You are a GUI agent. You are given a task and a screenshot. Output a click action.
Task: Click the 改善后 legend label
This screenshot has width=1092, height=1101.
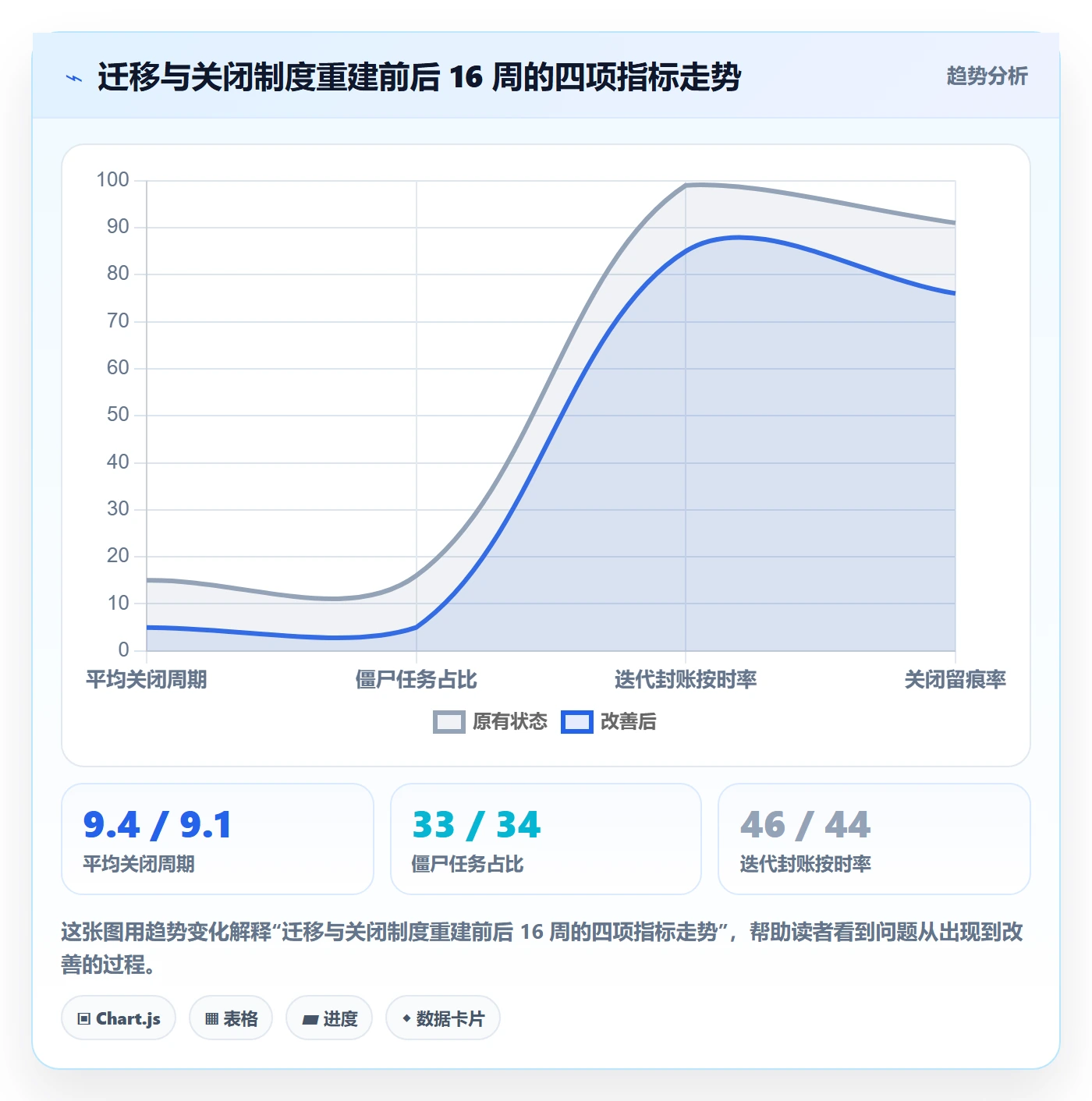[628, 722]
